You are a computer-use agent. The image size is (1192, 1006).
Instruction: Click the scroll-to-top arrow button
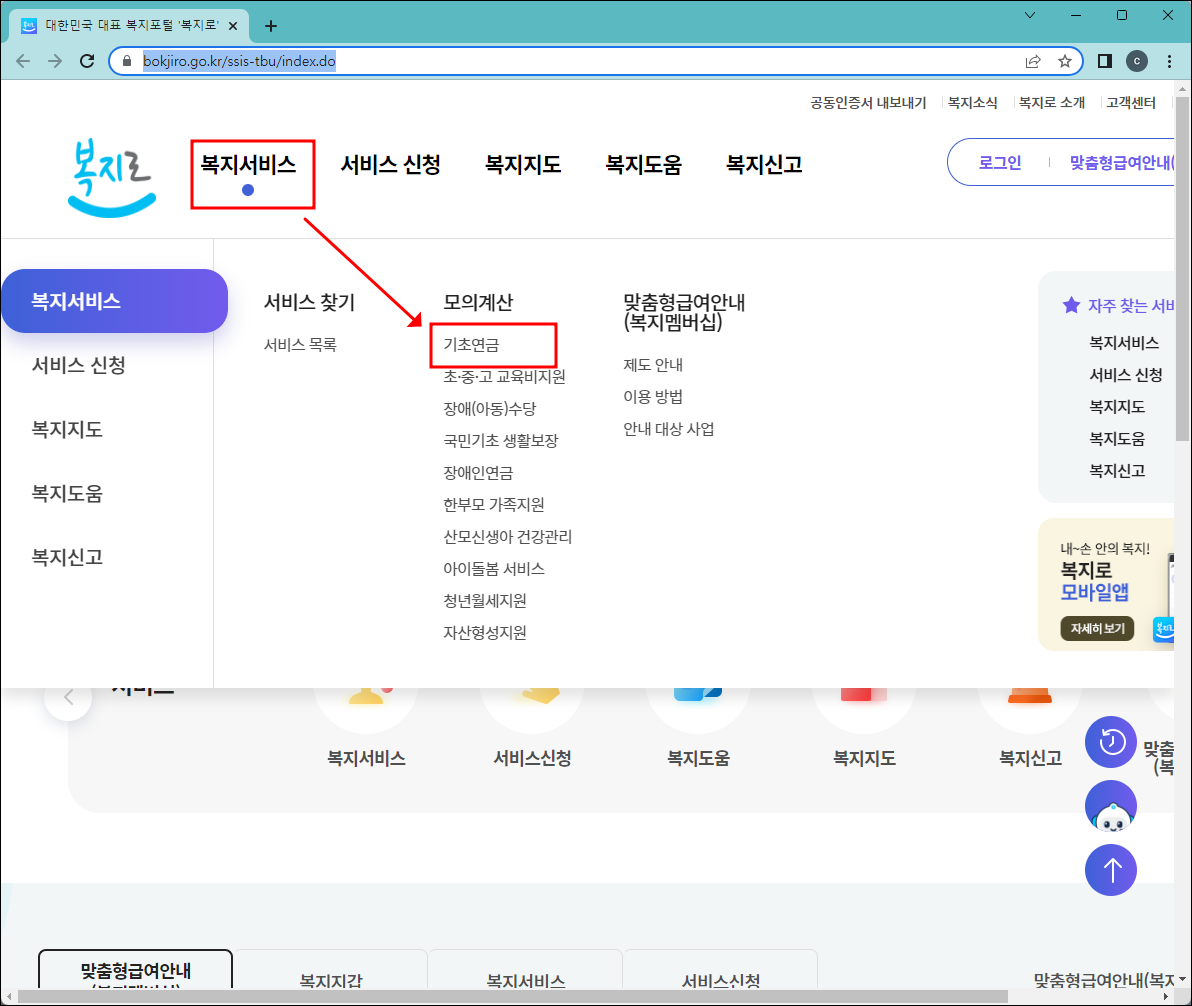click(1110, 870)
